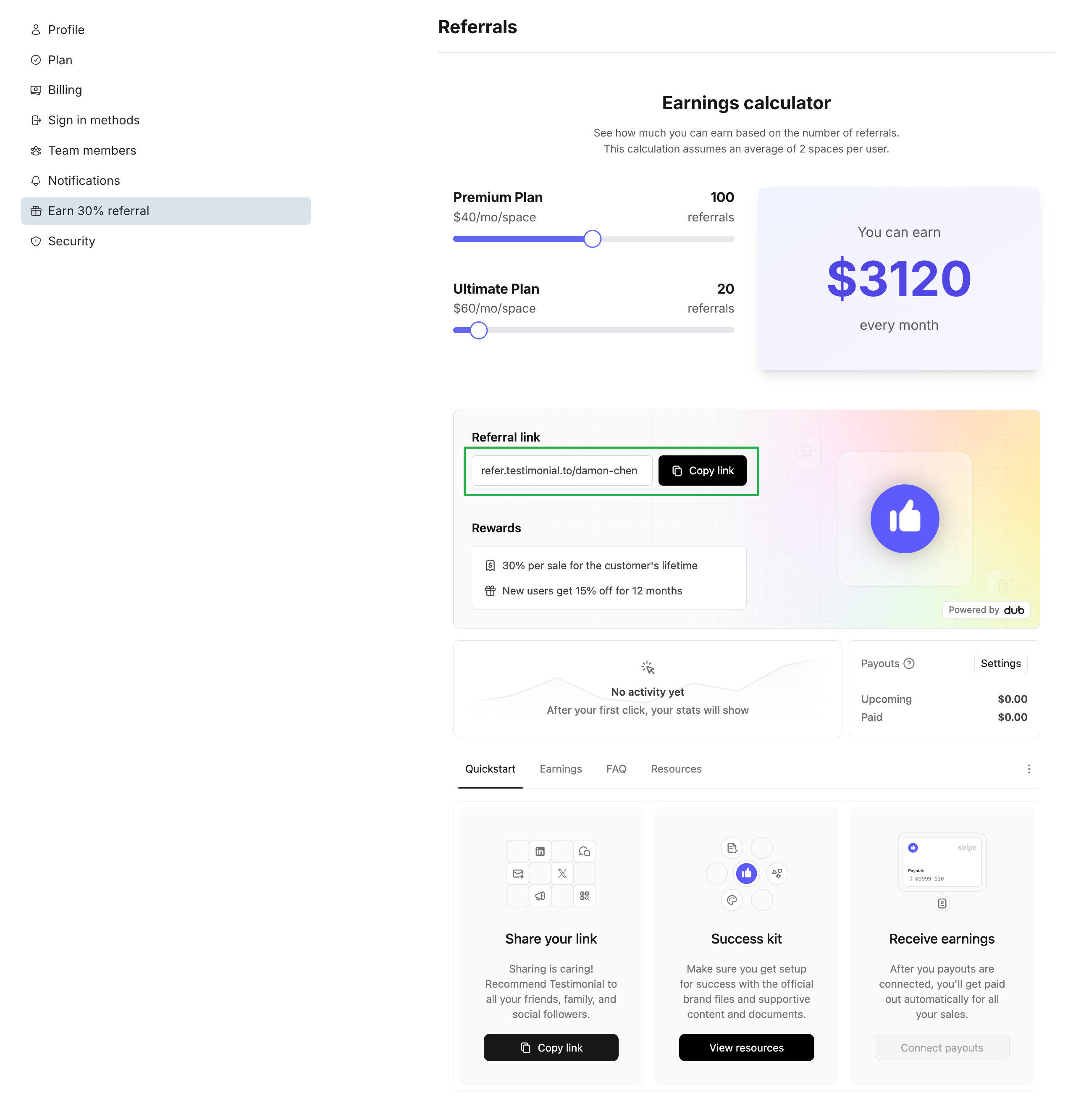Click the Plan checkmark icon in sidebar

tap(35, 60)
